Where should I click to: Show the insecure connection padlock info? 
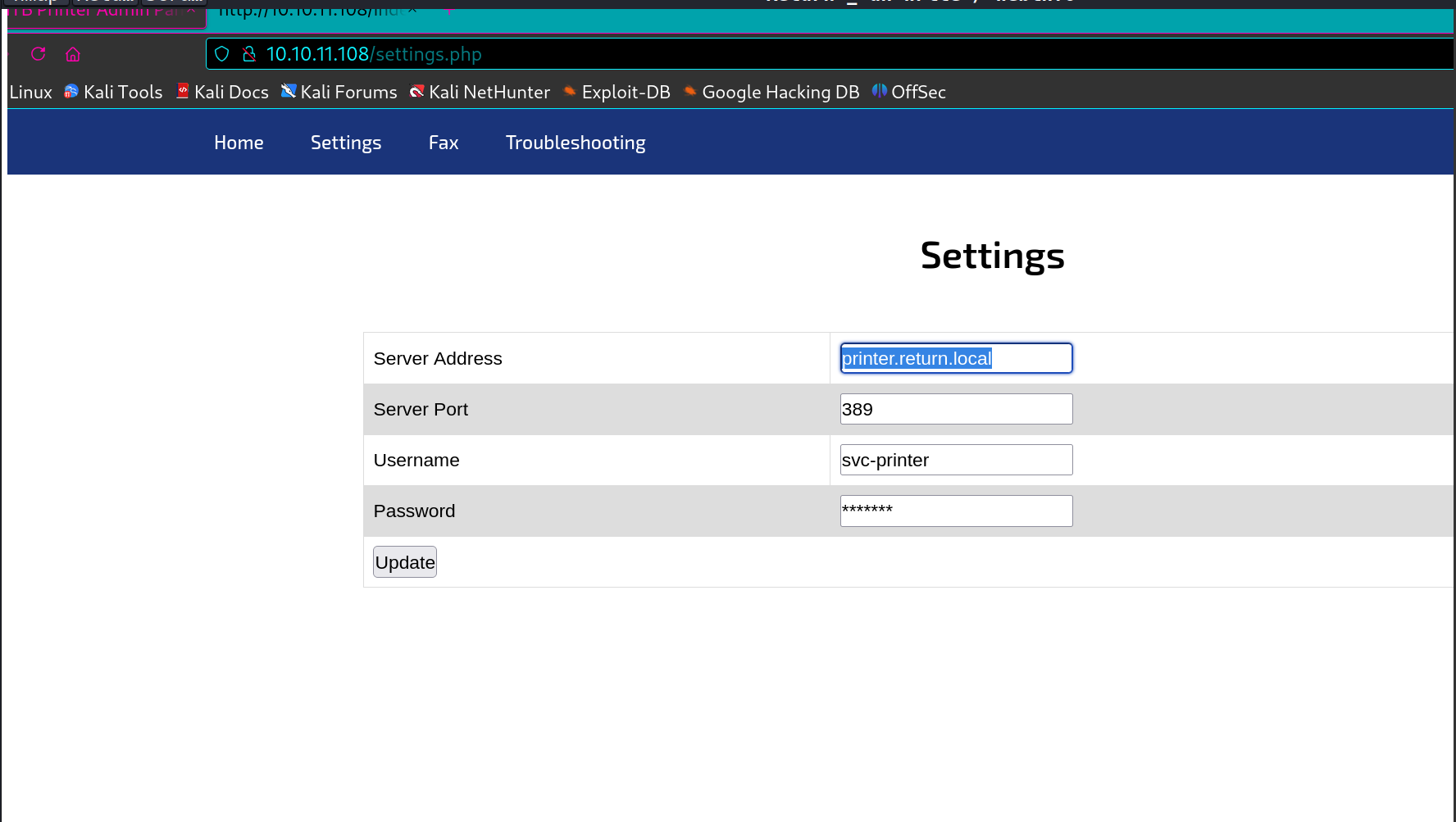point(249,54)
